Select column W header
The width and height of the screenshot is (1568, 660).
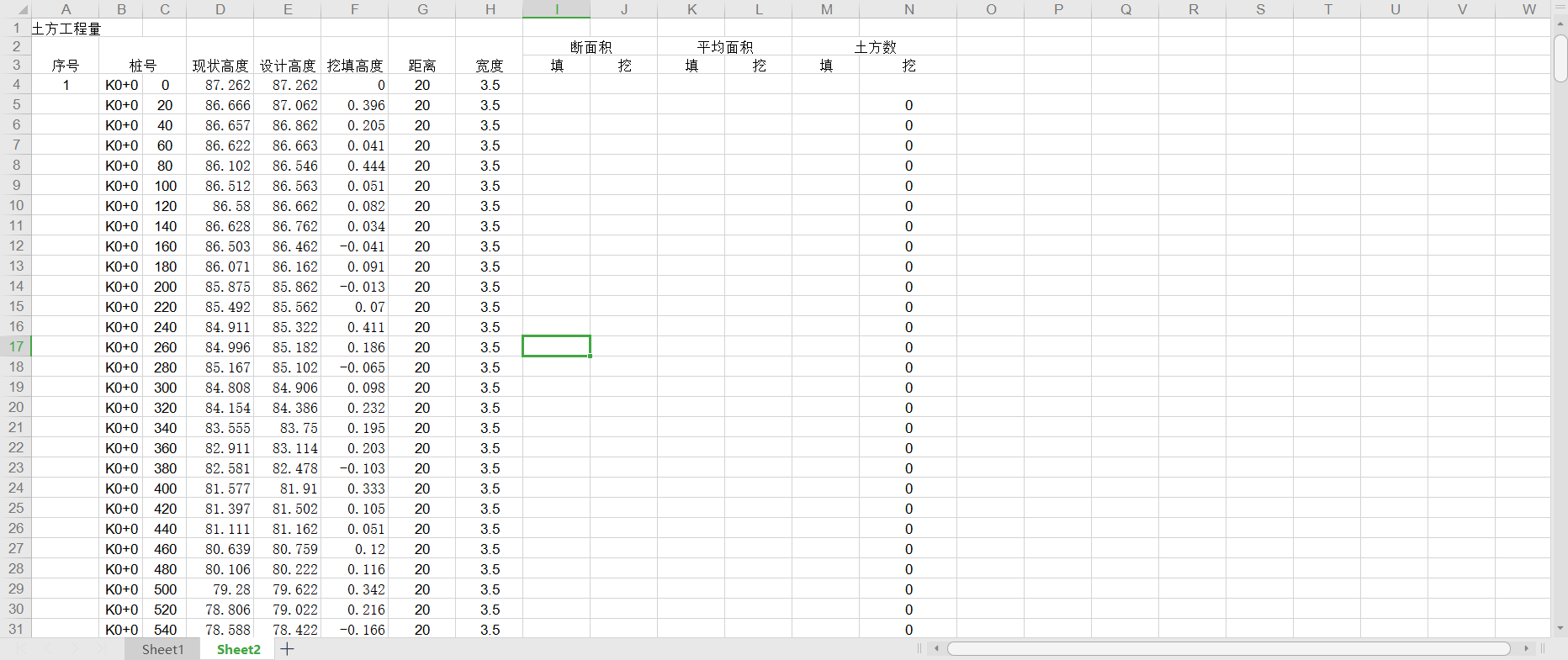point(1529,9)
